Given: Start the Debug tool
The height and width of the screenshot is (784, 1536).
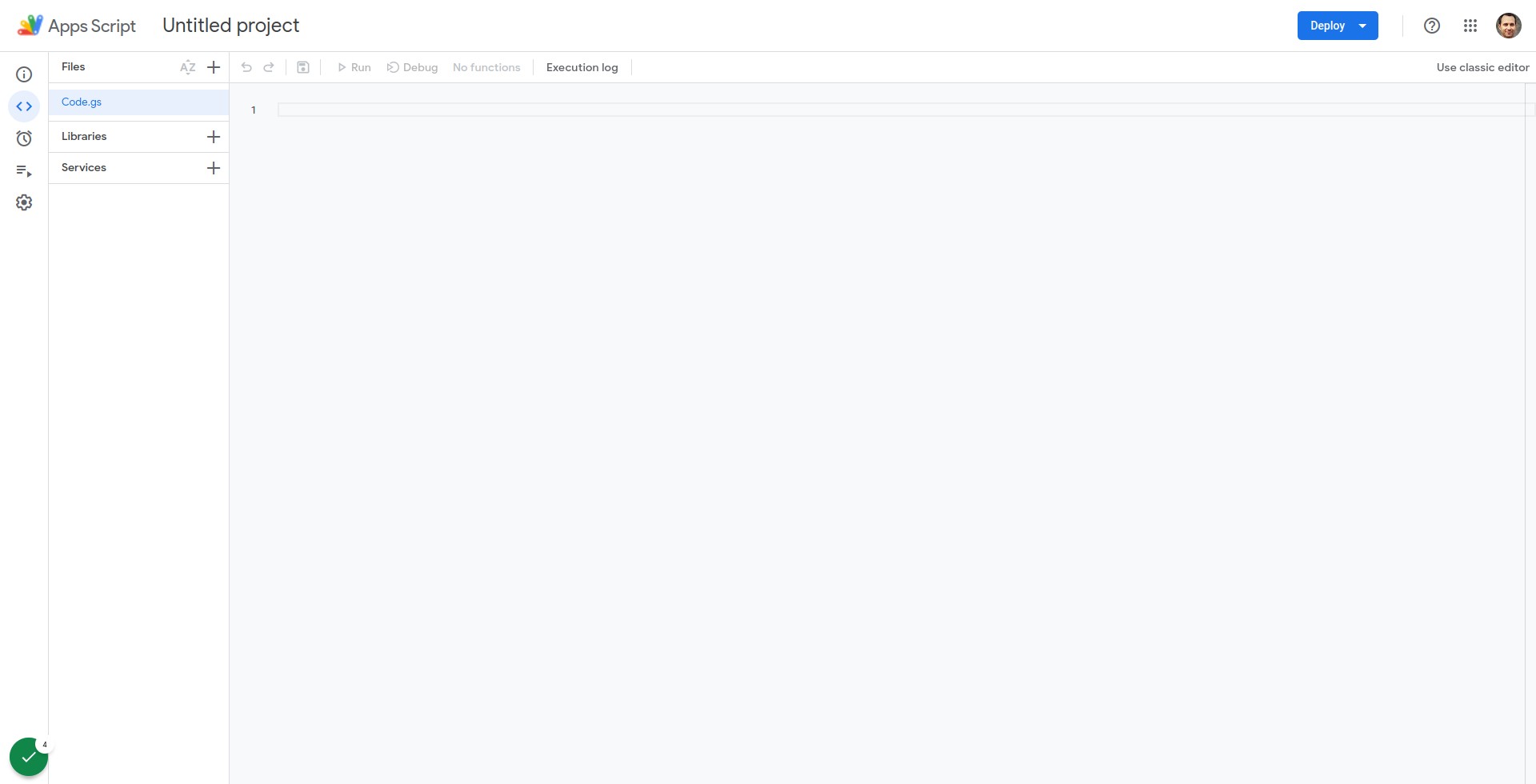Looking at the screenshot, I should (x=412, y=67).
